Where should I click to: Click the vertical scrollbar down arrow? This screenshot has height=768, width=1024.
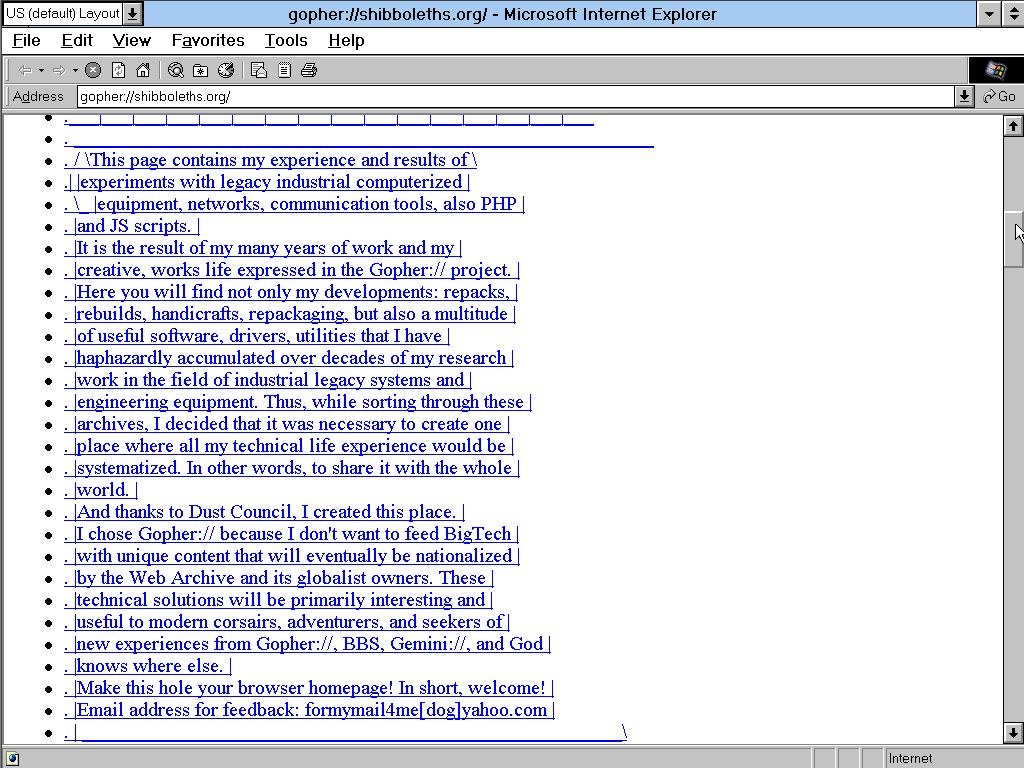tap(1012, 733)
